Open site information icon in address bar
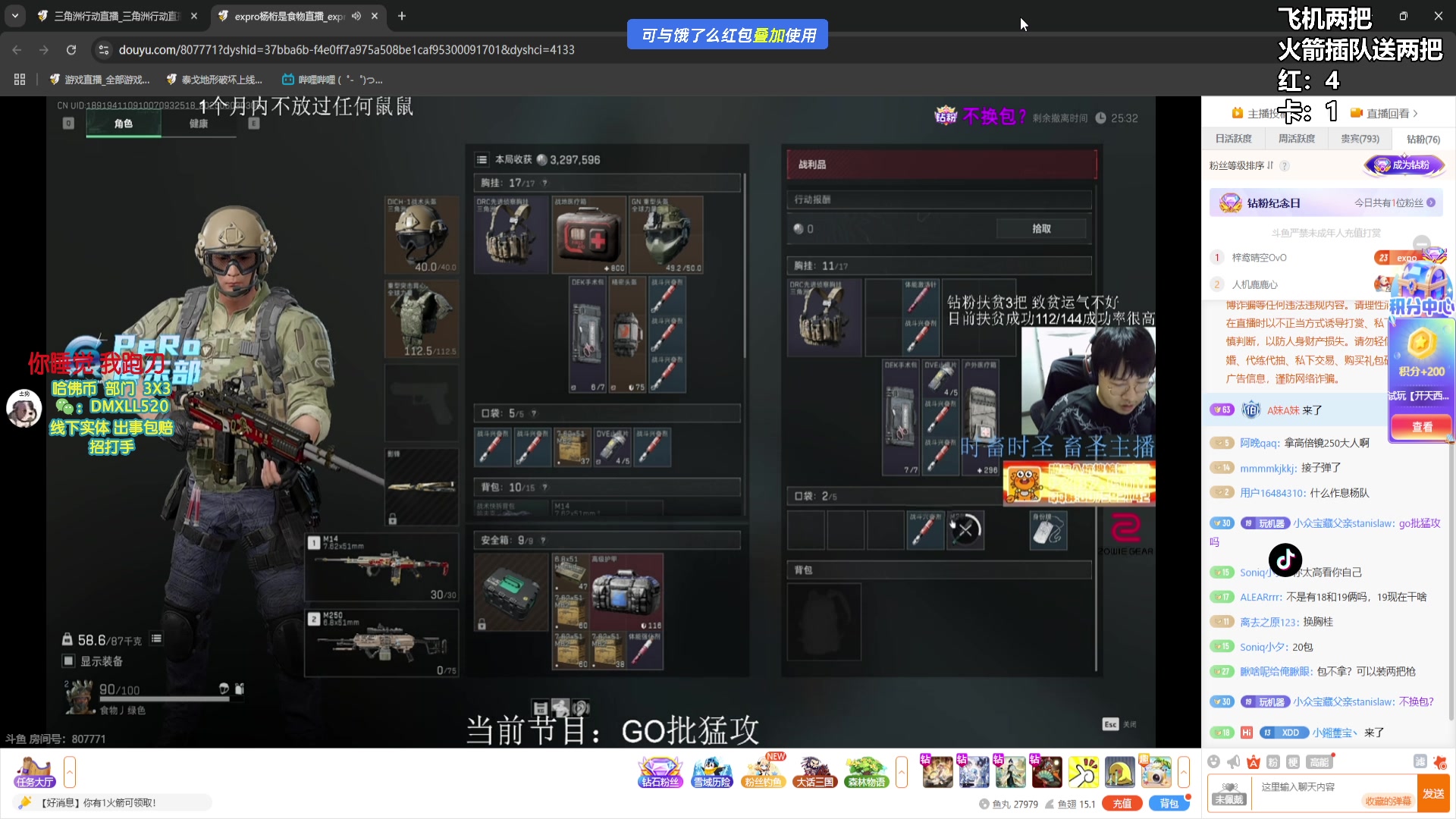 coord(104,50)
